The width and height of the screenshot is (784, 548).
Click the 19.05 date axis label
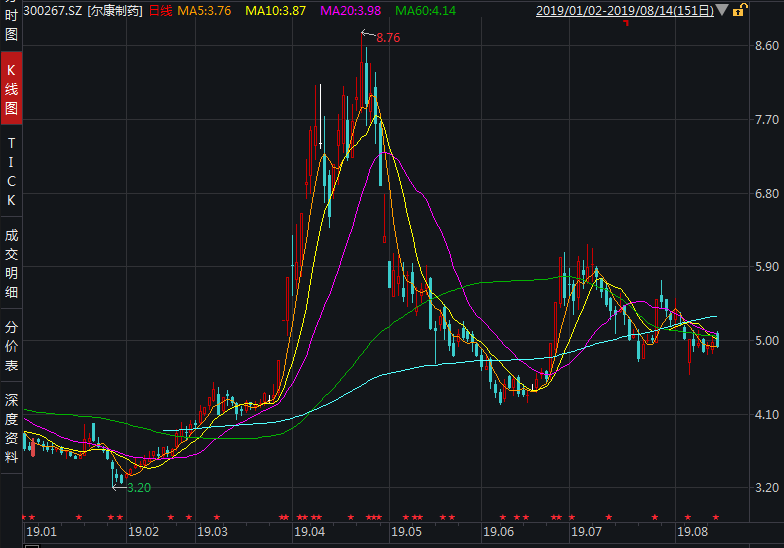tap(406, 532)
